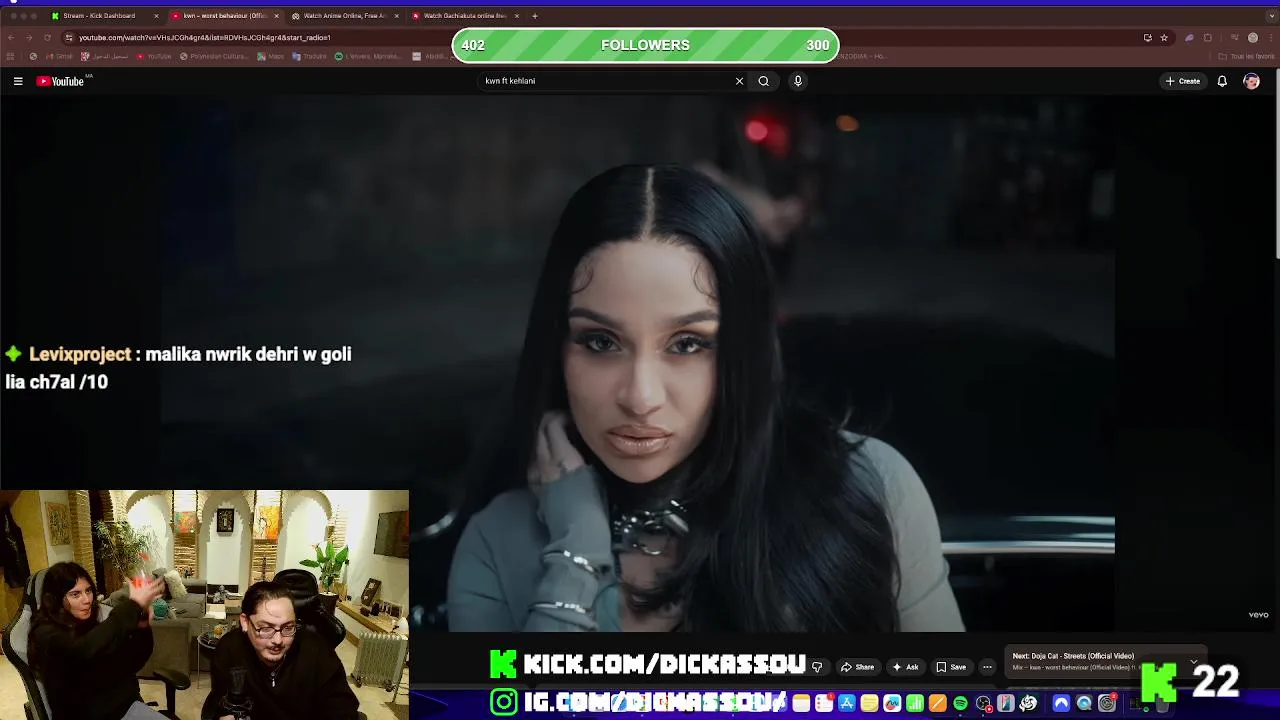
Task: Open the apps grid in bookmarks bar
Action: pyautogui.click(x=11, y=56)
